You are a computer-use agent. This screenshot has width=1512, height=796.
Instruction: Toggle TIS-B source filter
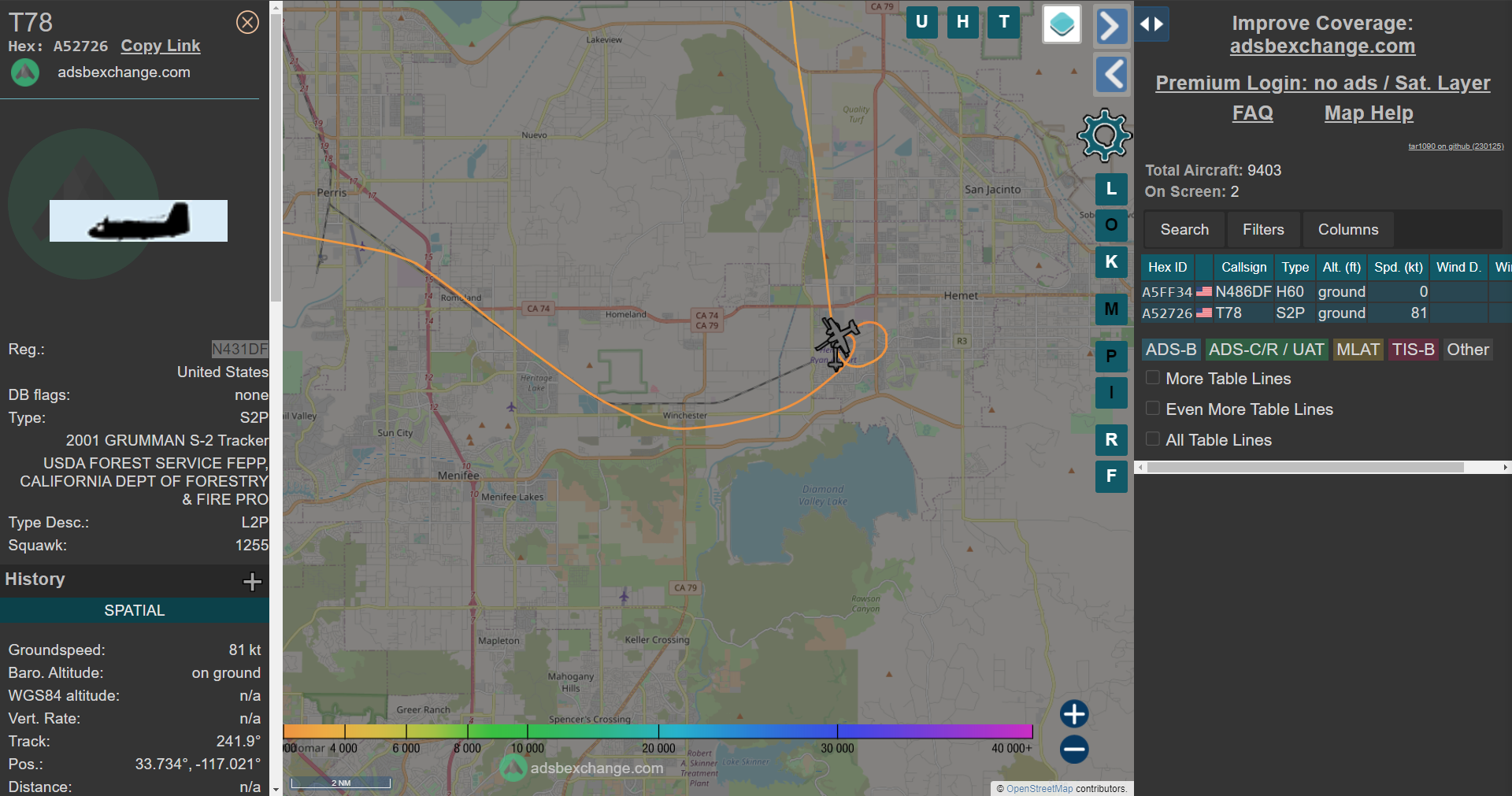coord(1413,350)
